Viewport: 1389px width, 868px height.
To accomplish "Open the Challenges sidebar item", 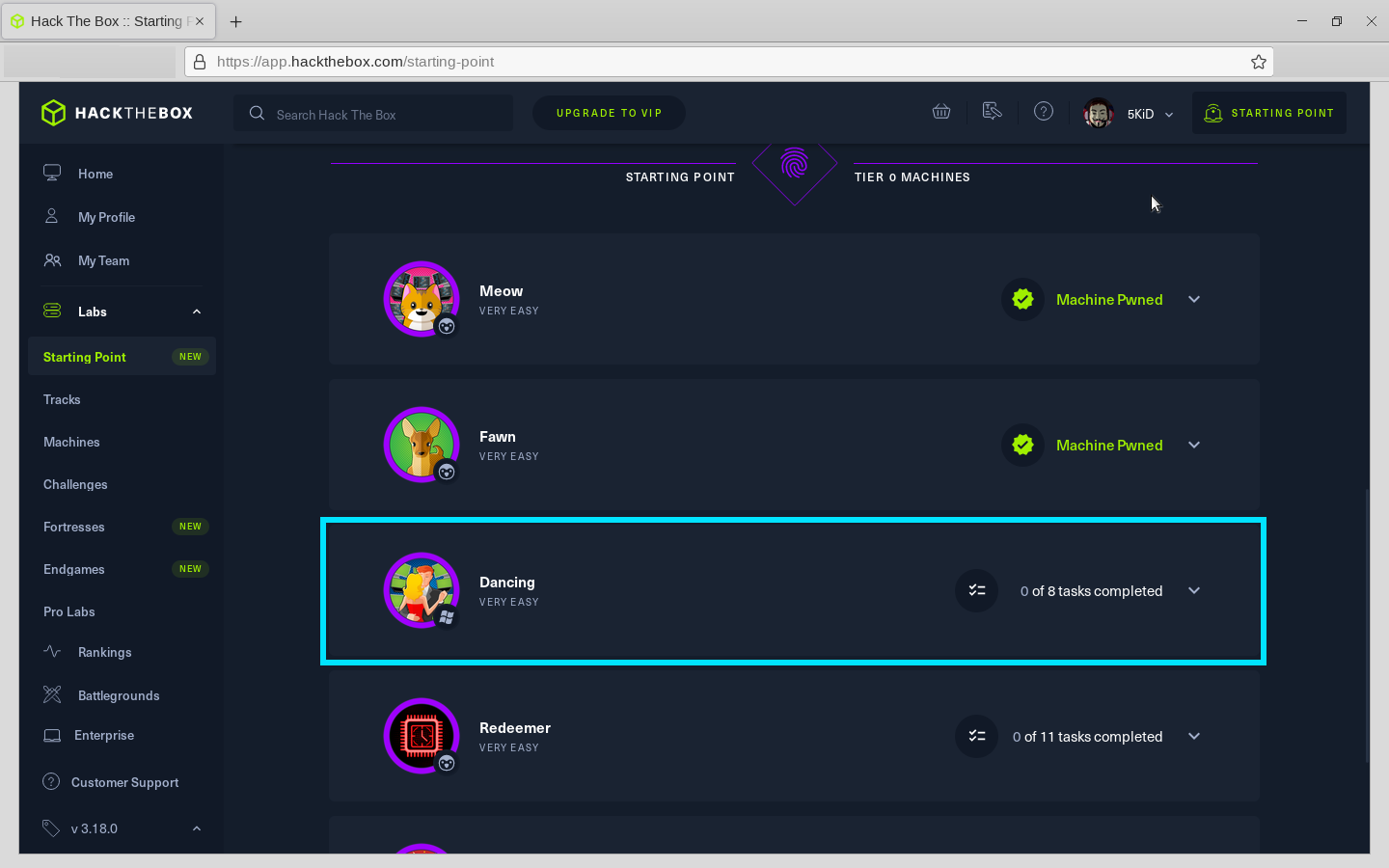I will click(x=75, y=484).
